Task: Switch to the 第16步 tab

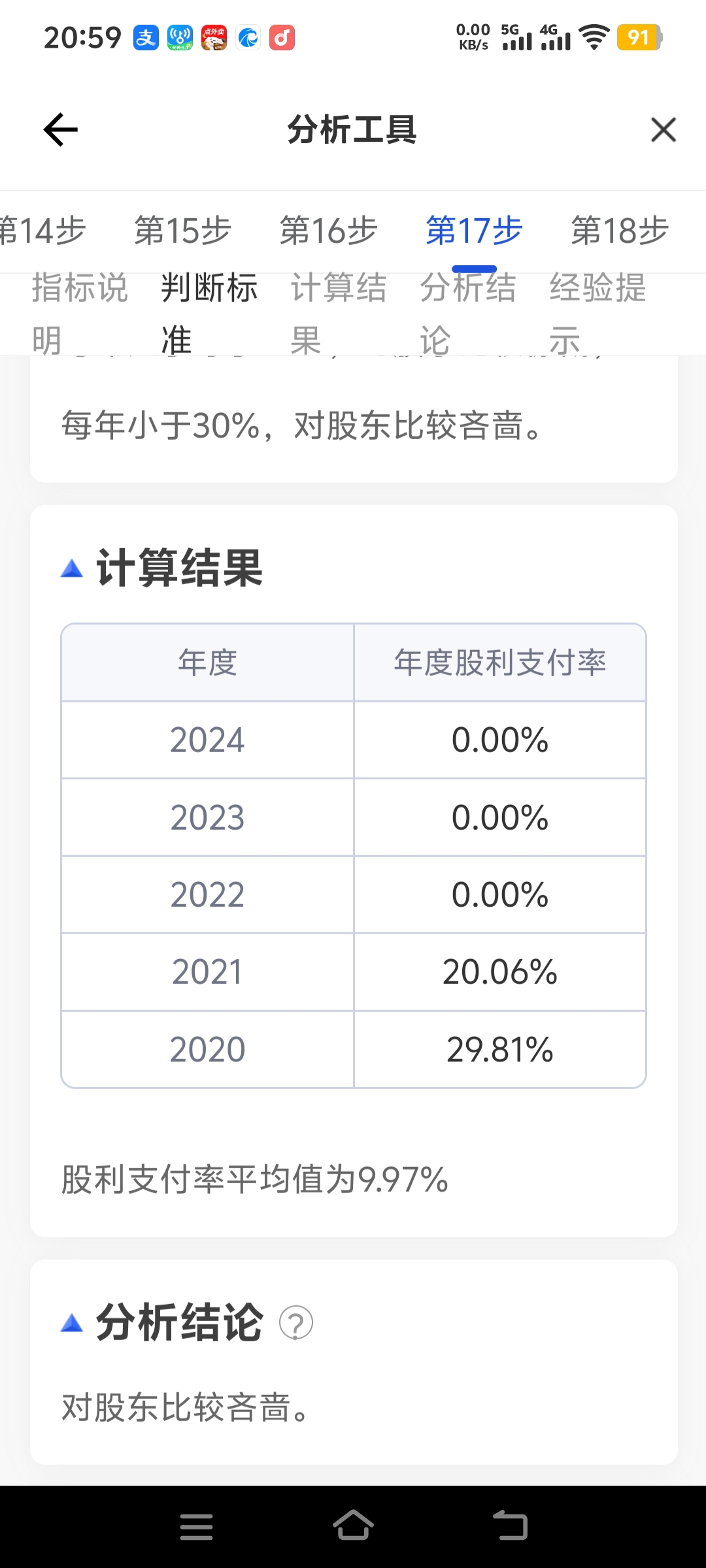Action: [x=329, y=231]
